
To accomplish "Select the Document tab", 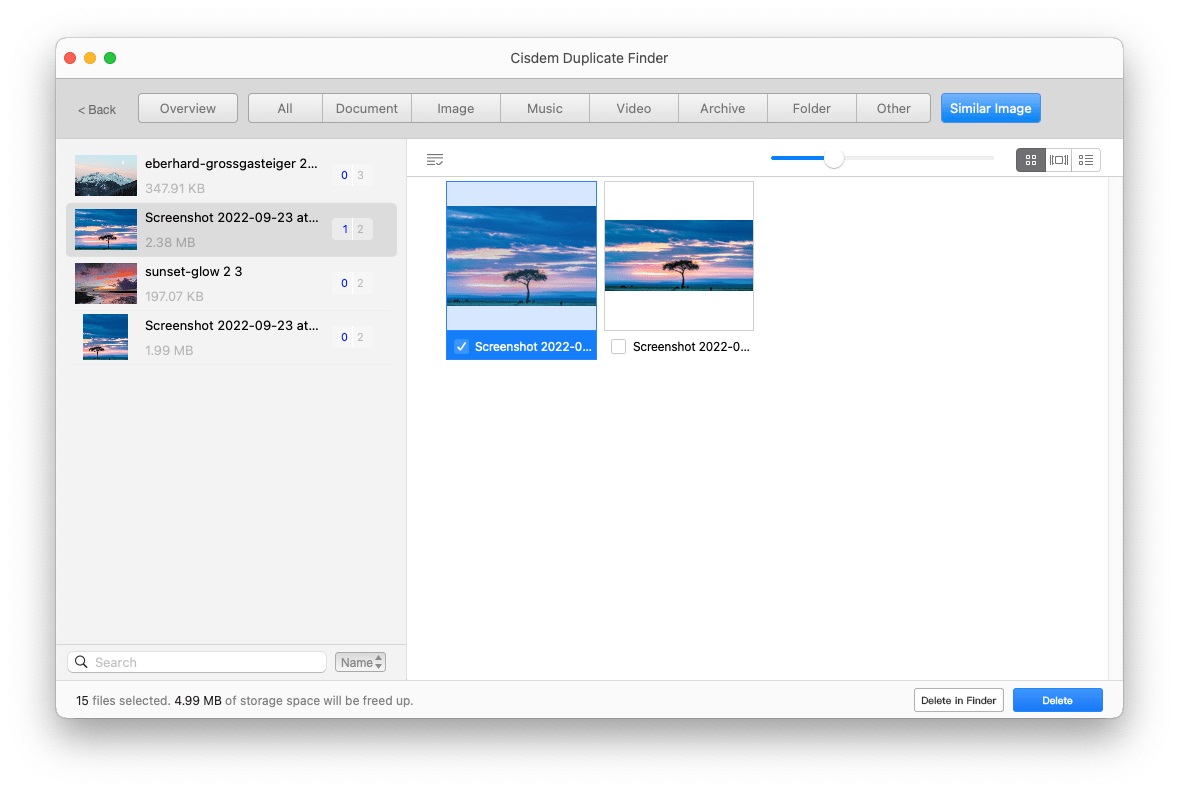I will point(366,108).
